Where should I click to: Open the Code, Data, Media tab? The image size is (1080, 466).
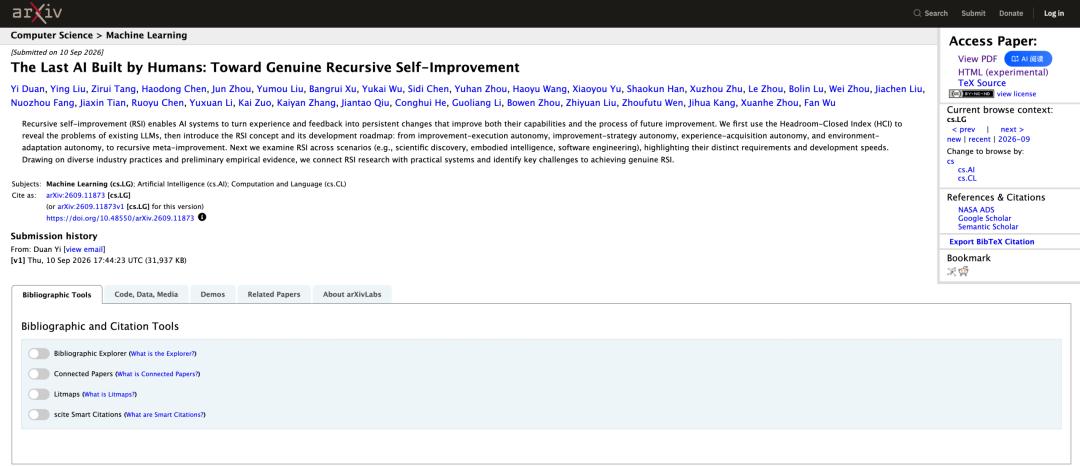[x=146, y=295]
